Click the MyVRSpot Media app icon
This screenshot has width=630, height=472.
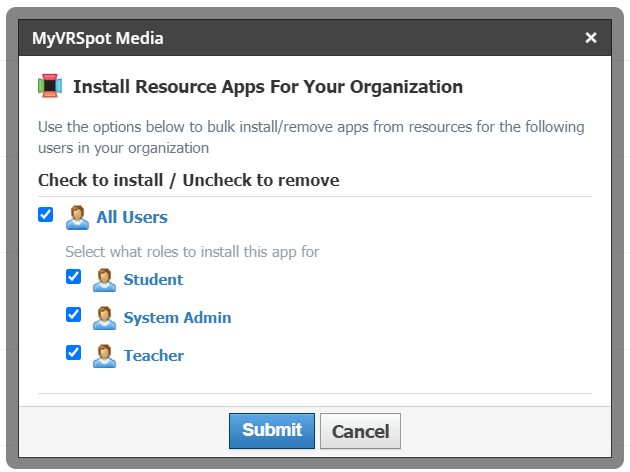[50, 86]
